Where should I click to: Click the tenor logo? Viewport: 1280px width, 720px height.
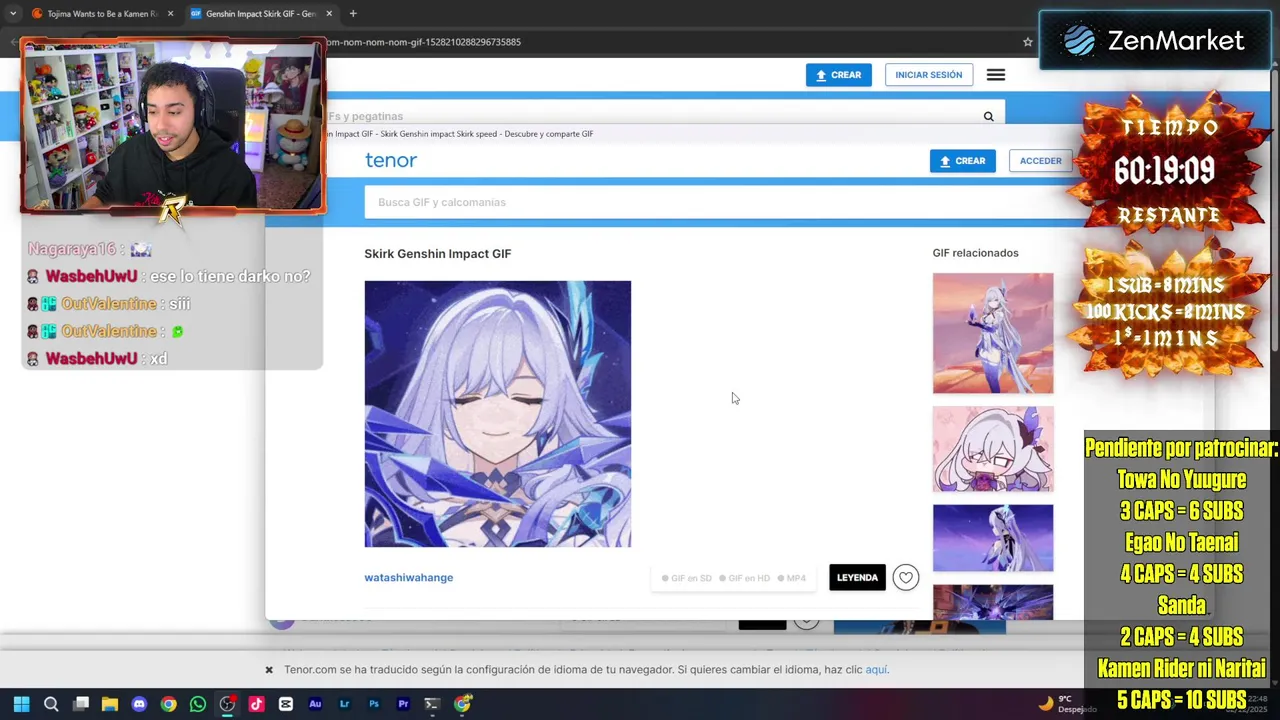point(391,160)
